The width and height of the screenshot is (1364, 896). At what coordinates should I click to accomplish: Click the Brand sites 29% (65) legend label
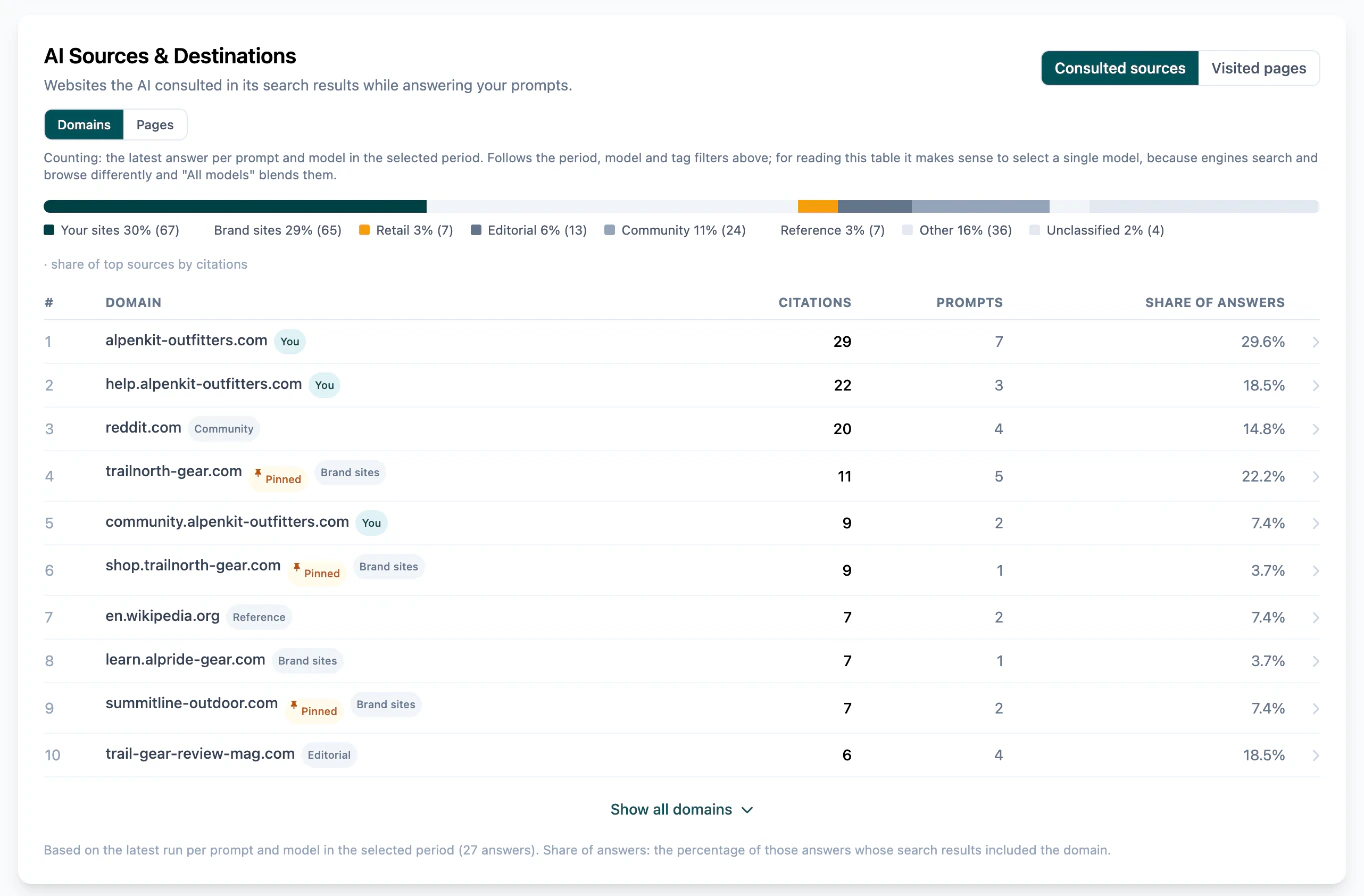278,230
